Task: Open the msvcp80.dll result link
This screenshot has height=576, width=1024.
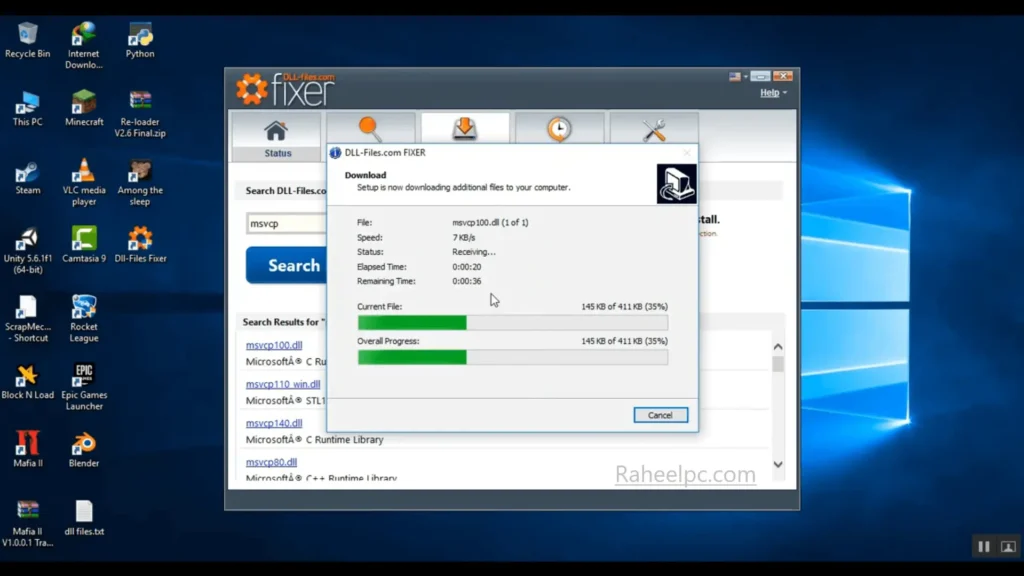Action: (271, 462)
